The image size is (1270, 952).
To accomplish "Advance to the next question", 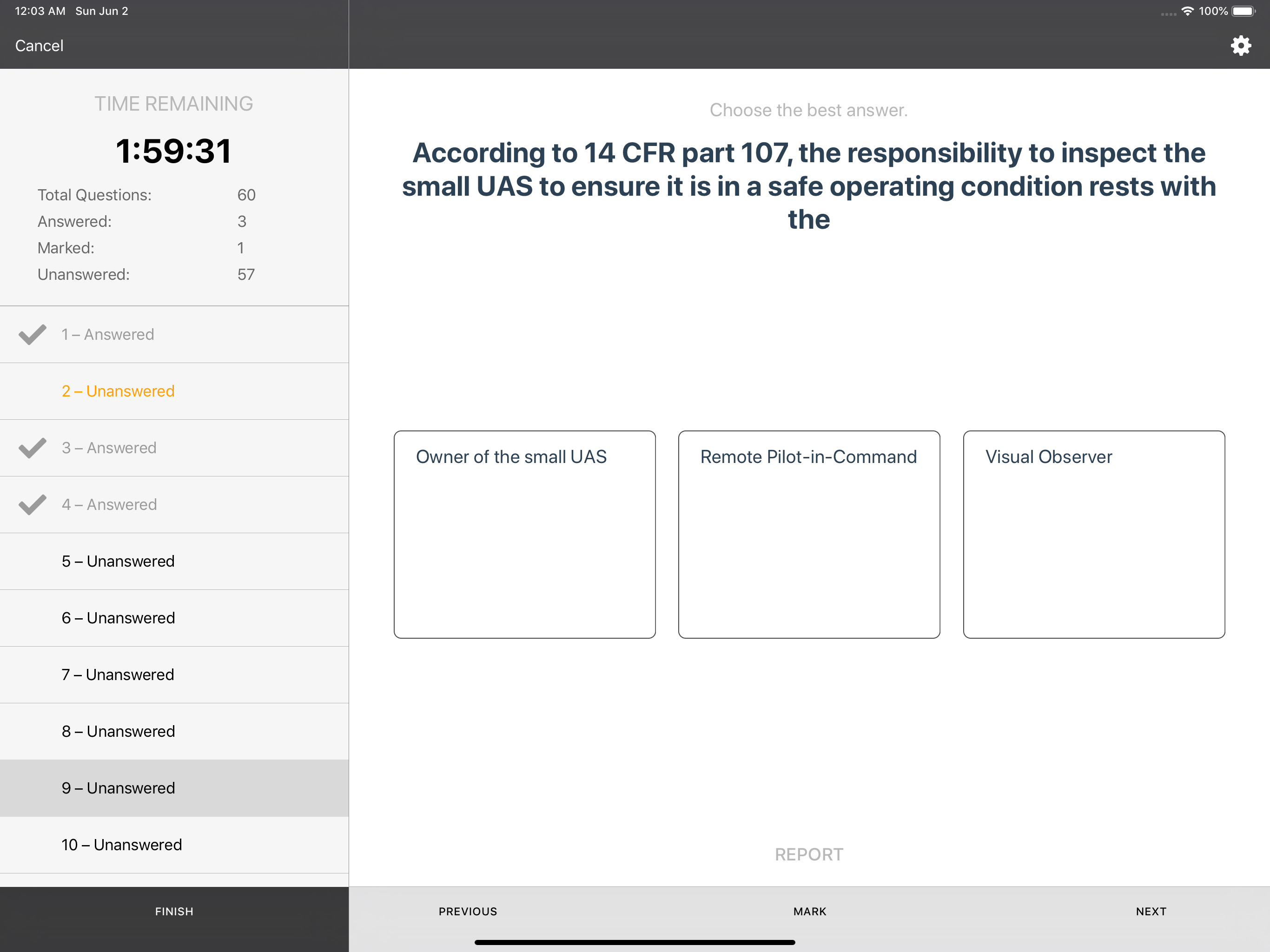I will tap(1151, 911).
